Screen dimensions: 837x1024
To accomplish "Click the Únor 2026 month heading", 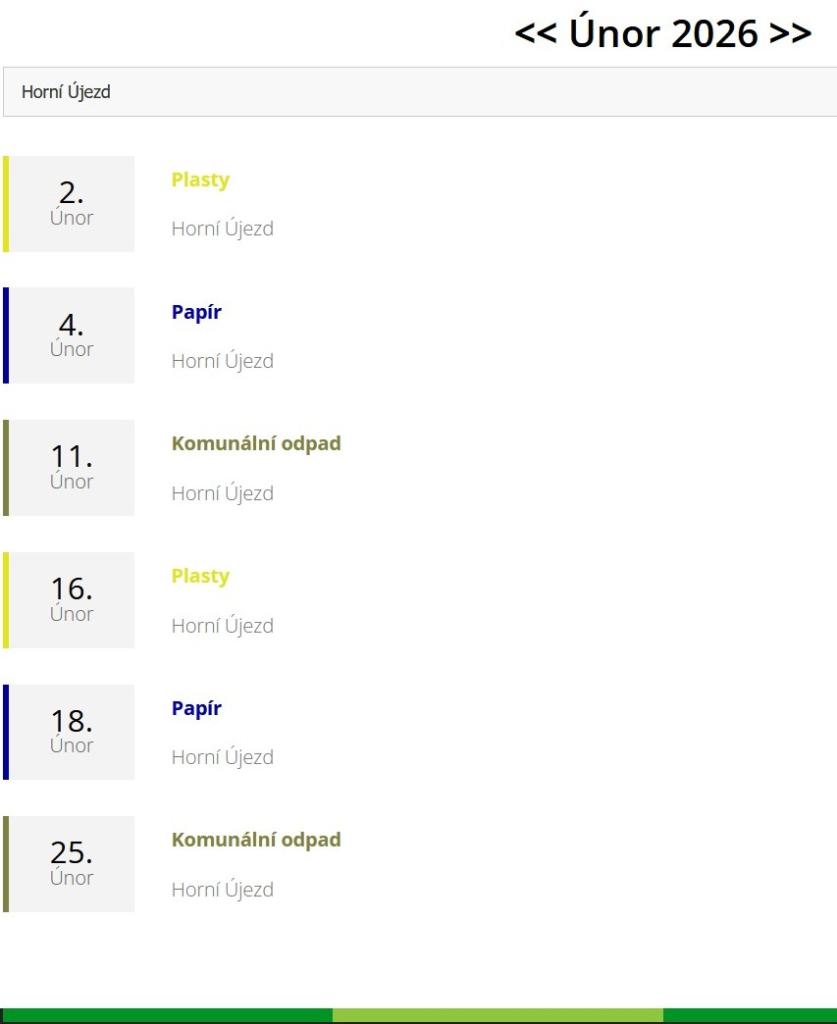I will [660, 34].
